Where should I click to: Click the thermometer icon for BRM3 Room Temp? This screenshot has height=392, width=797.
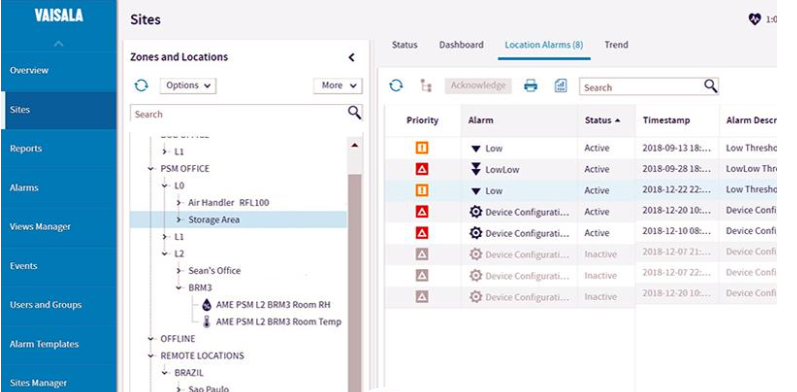[x=206, y=321]
